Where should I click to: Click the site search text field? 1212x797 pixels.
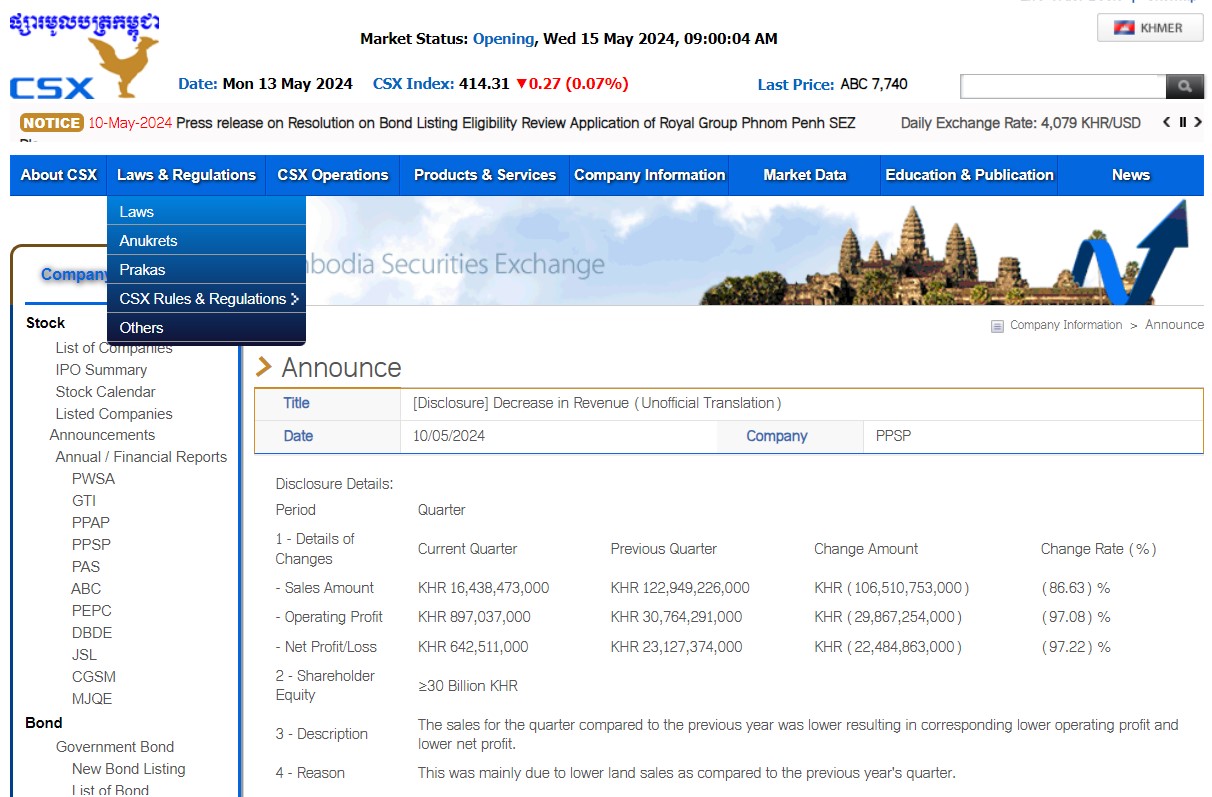(1062, 87)
